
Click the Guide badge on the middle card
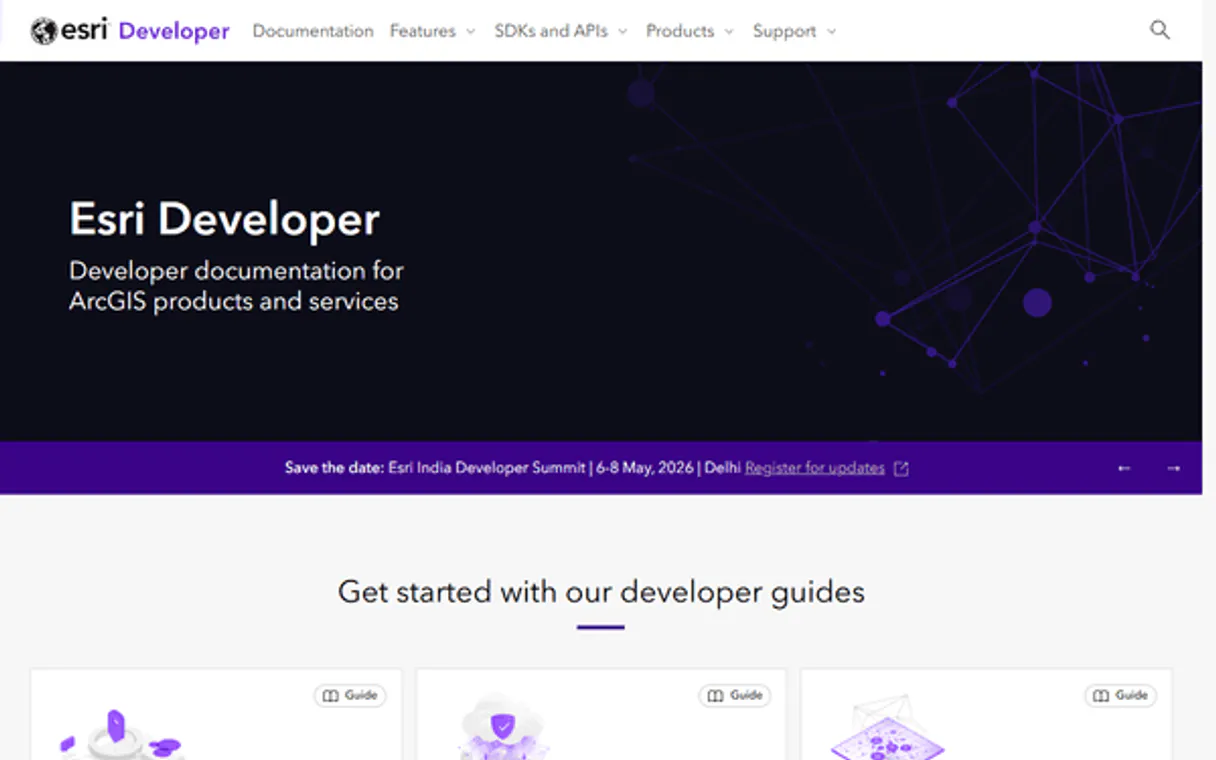click(735, 695)
